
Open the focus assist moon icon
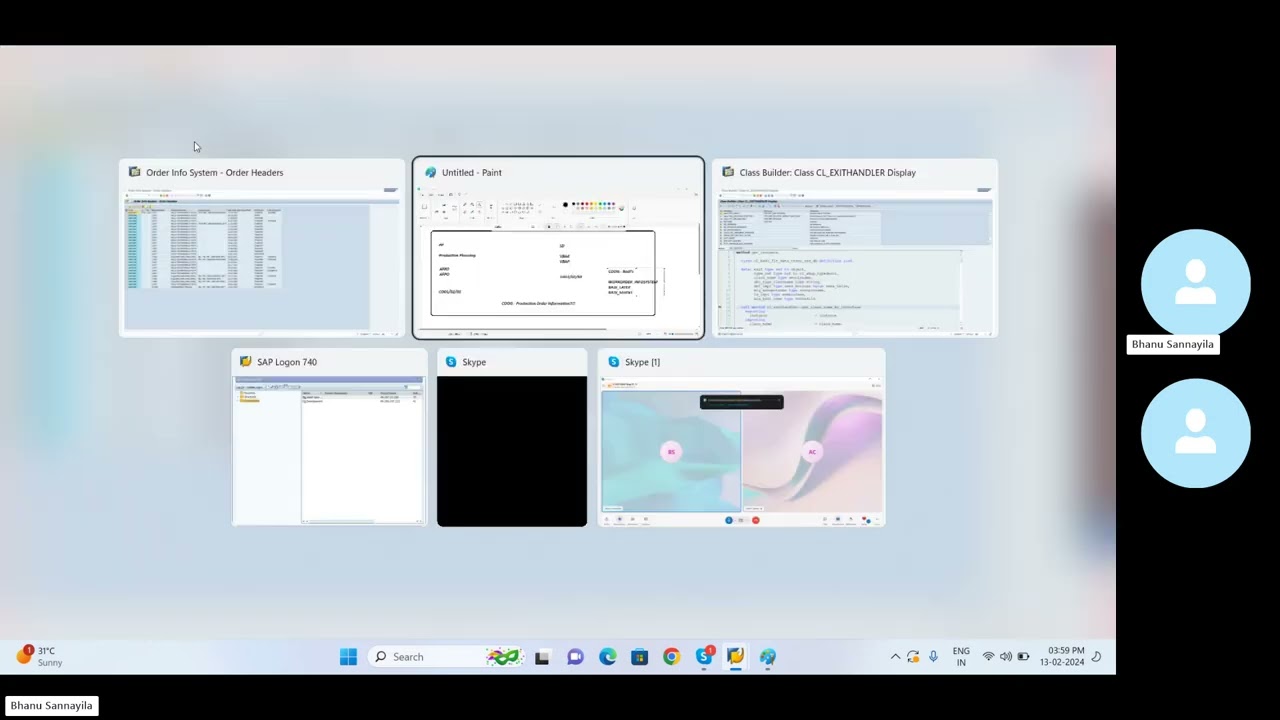[x=1097, y=657]
